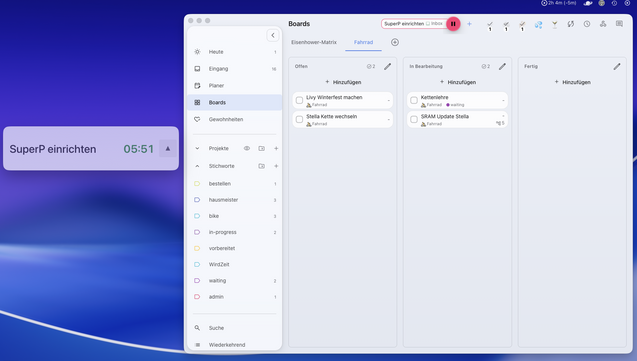
Task: Add a new project with the plus
Action: point(276,148)
